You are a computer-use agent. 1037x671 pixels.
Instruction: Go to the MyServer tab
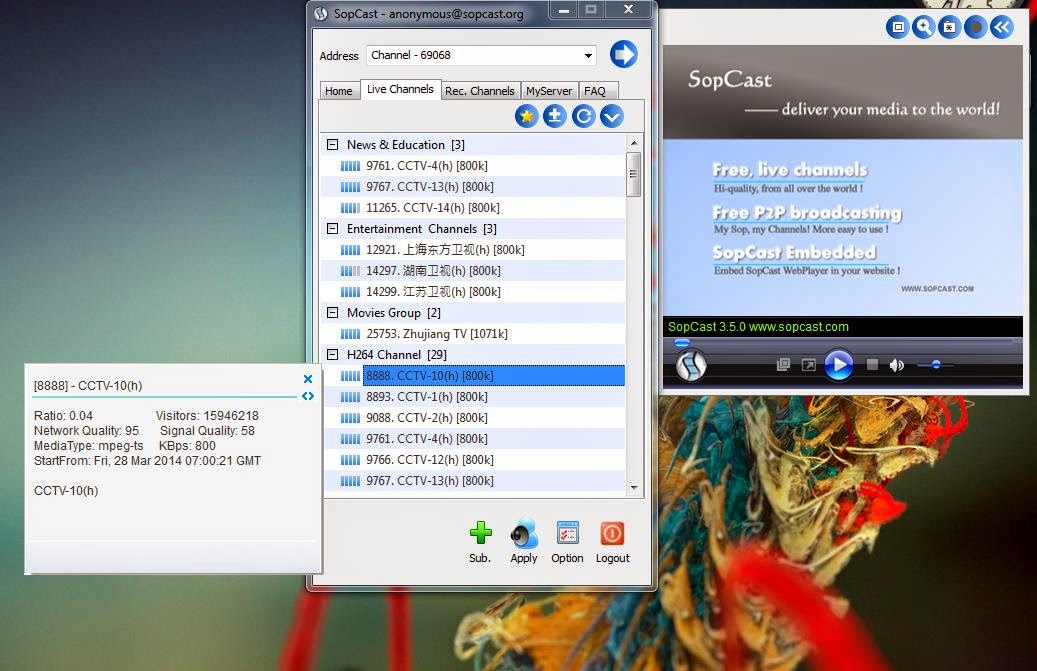549,91
